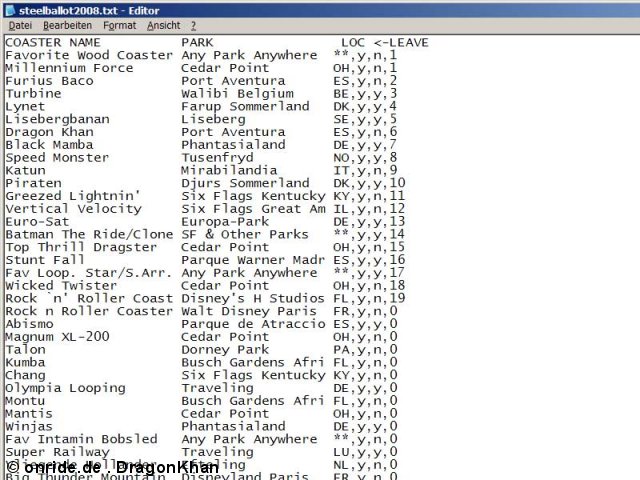Screen dimensions: 640x480
Task: Click on Millennium Force text
Action: [69, 68]
